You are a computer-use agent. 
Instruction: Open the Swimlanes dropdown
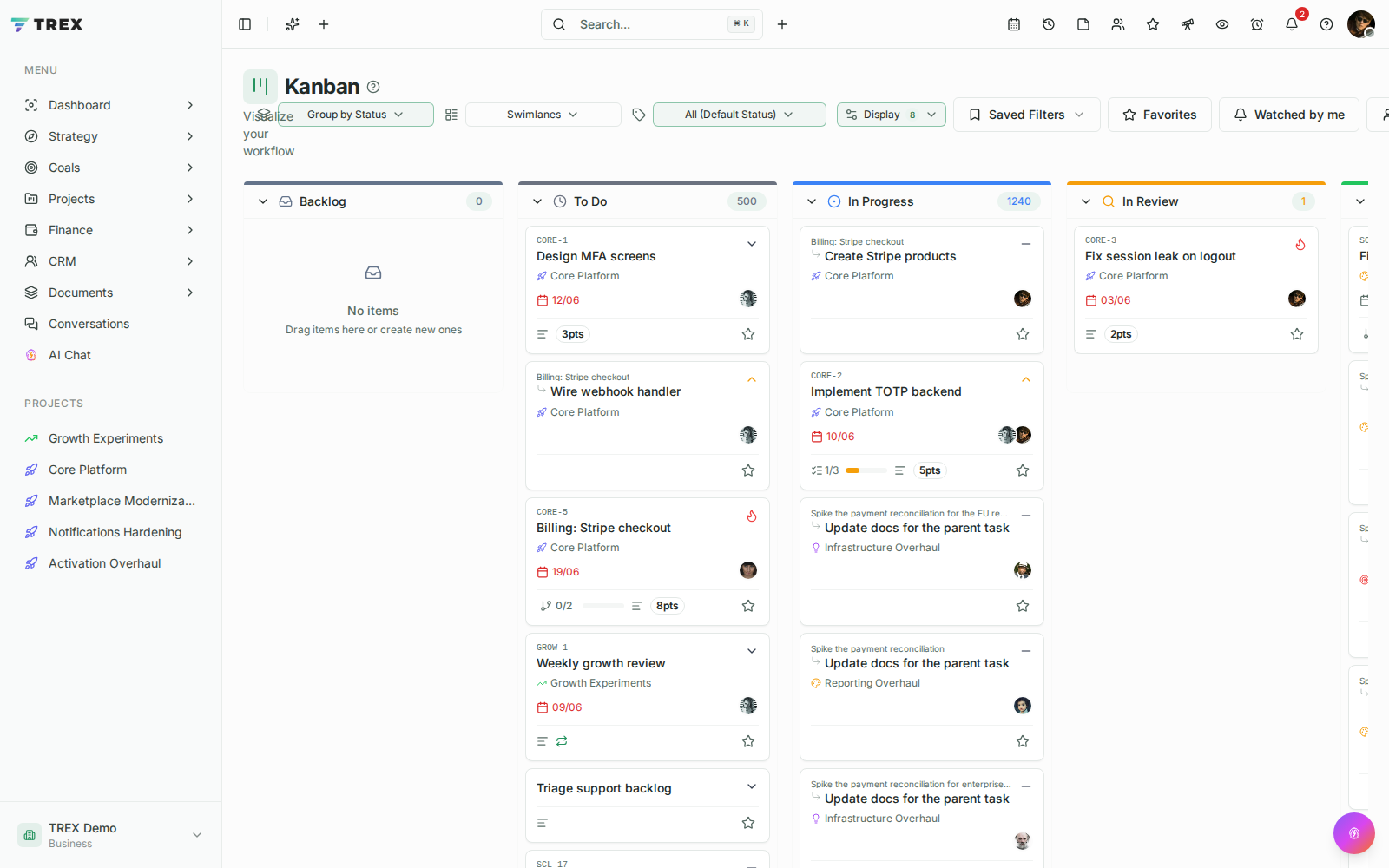pyautogui.click(x=543, y=115)
